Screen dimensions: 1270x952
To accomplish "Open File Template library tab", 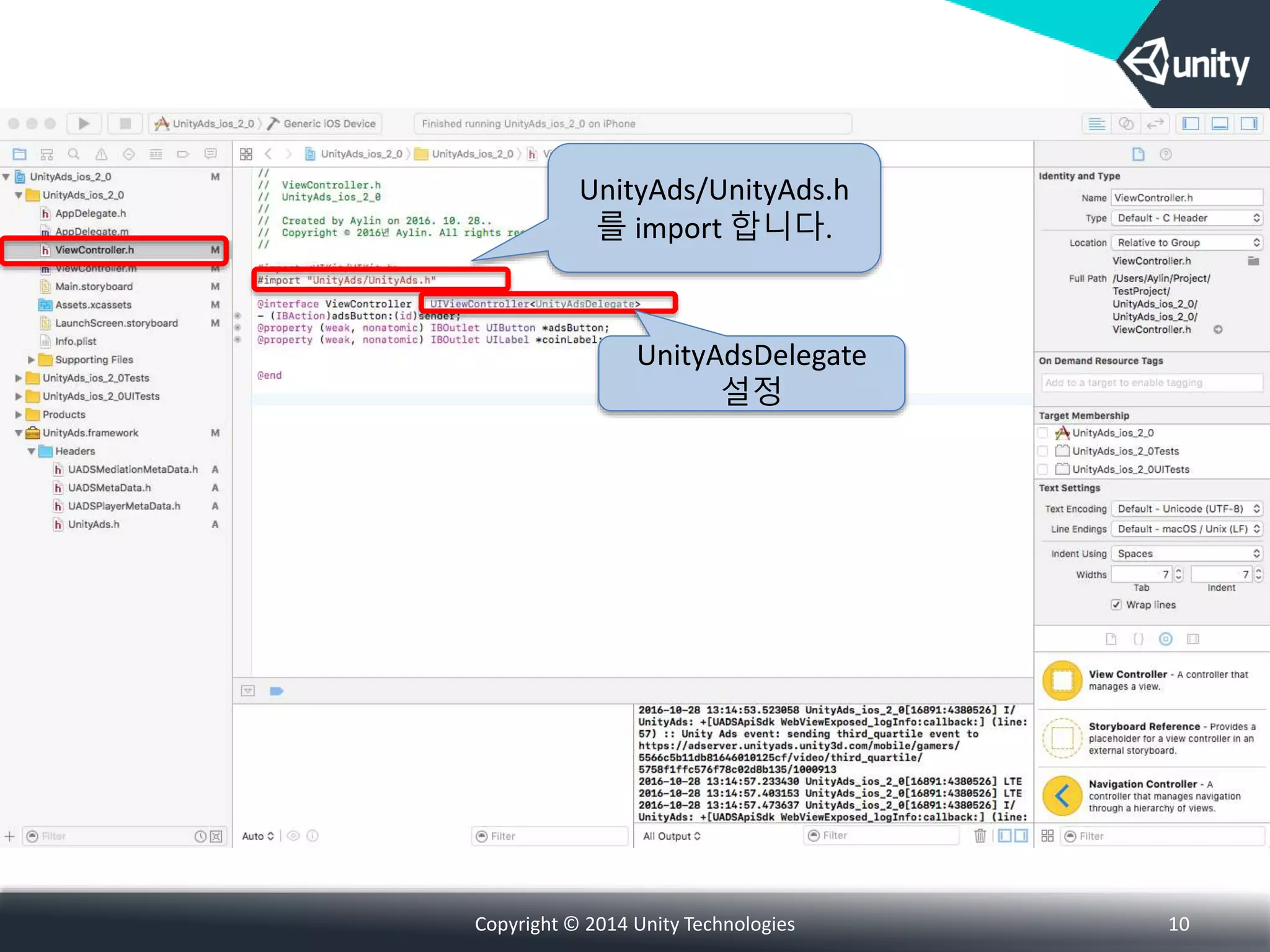I will click(1111, 639).
